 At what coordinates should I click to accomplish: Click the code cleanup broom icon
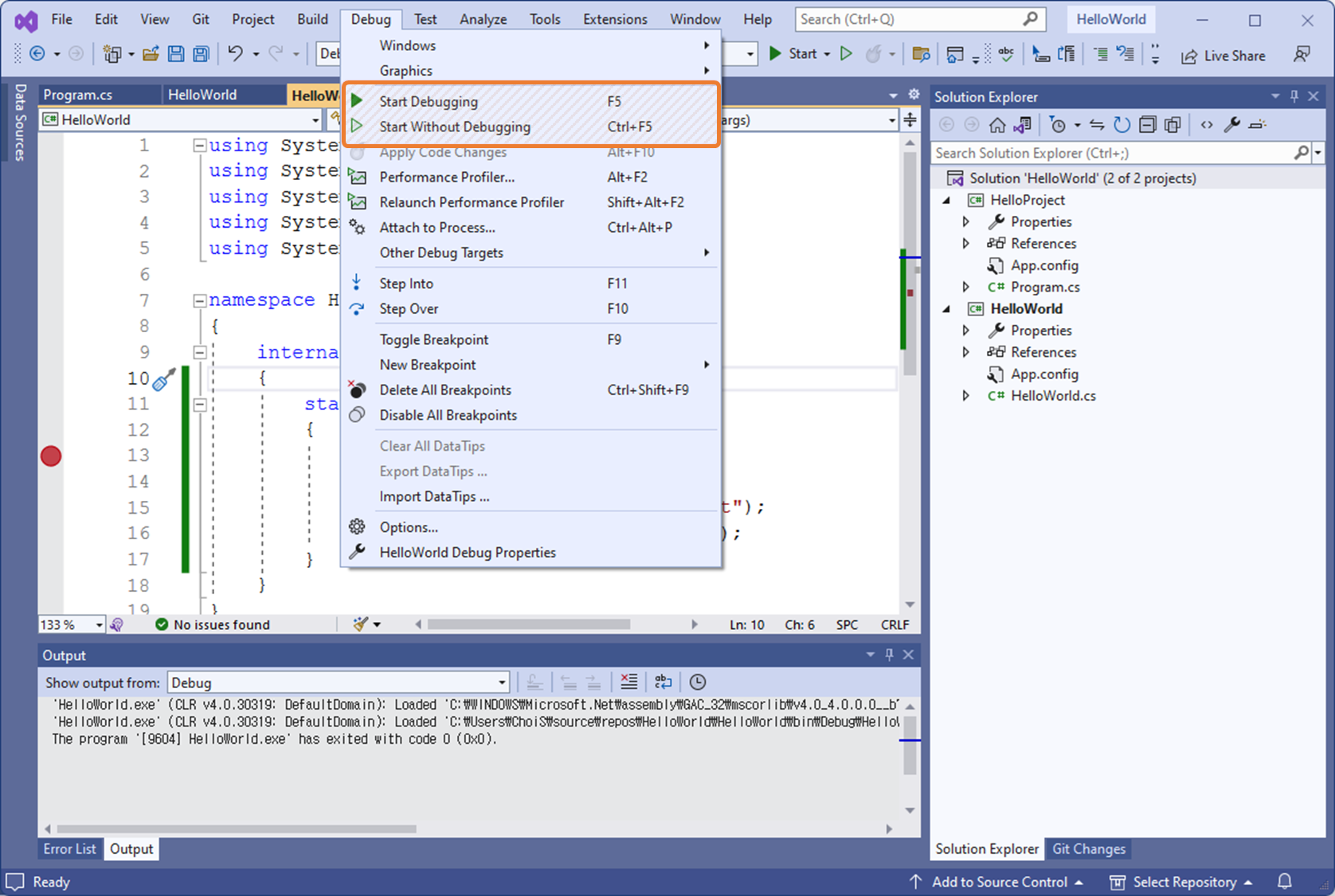[x=361, y=624]
